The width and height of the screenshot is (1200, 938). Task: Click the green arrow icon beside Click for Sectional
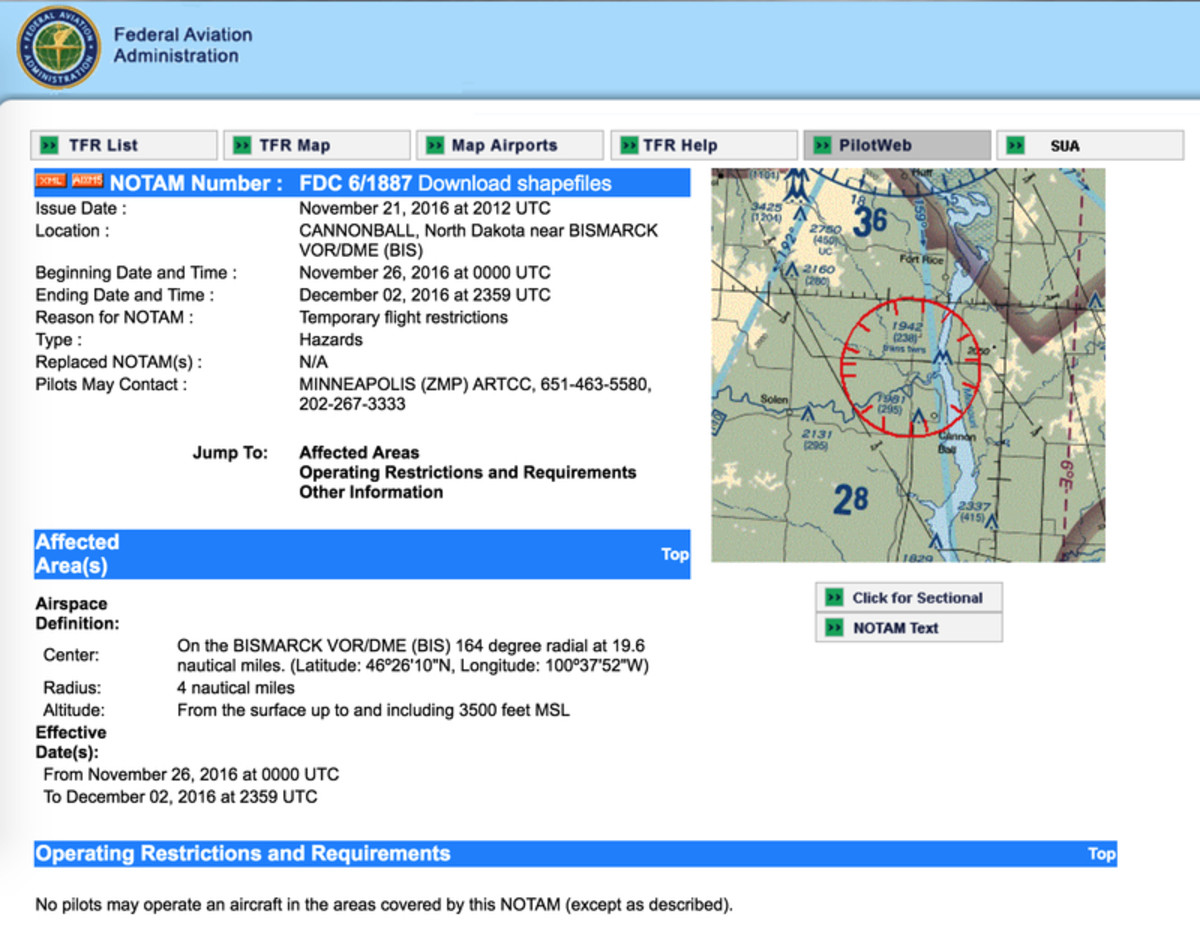pos(834,598)
